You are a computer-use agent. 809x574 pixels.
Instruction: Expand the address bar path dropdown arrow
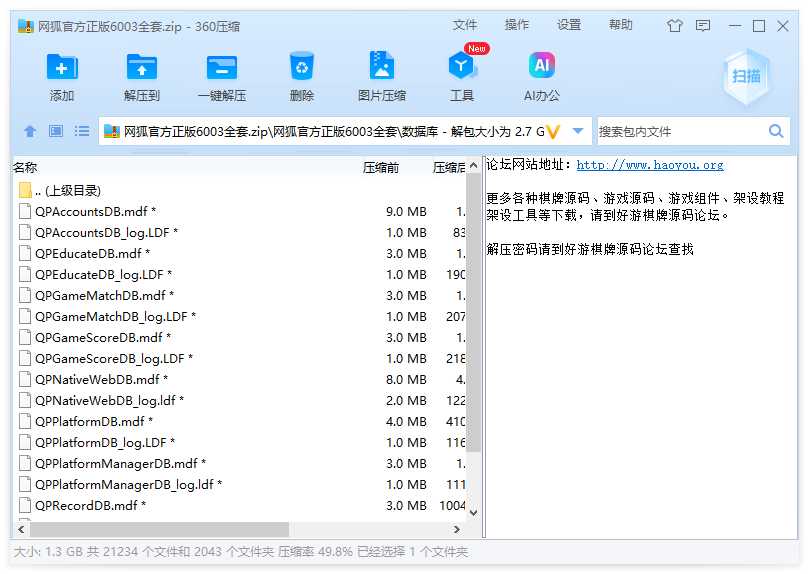point(578,131)
